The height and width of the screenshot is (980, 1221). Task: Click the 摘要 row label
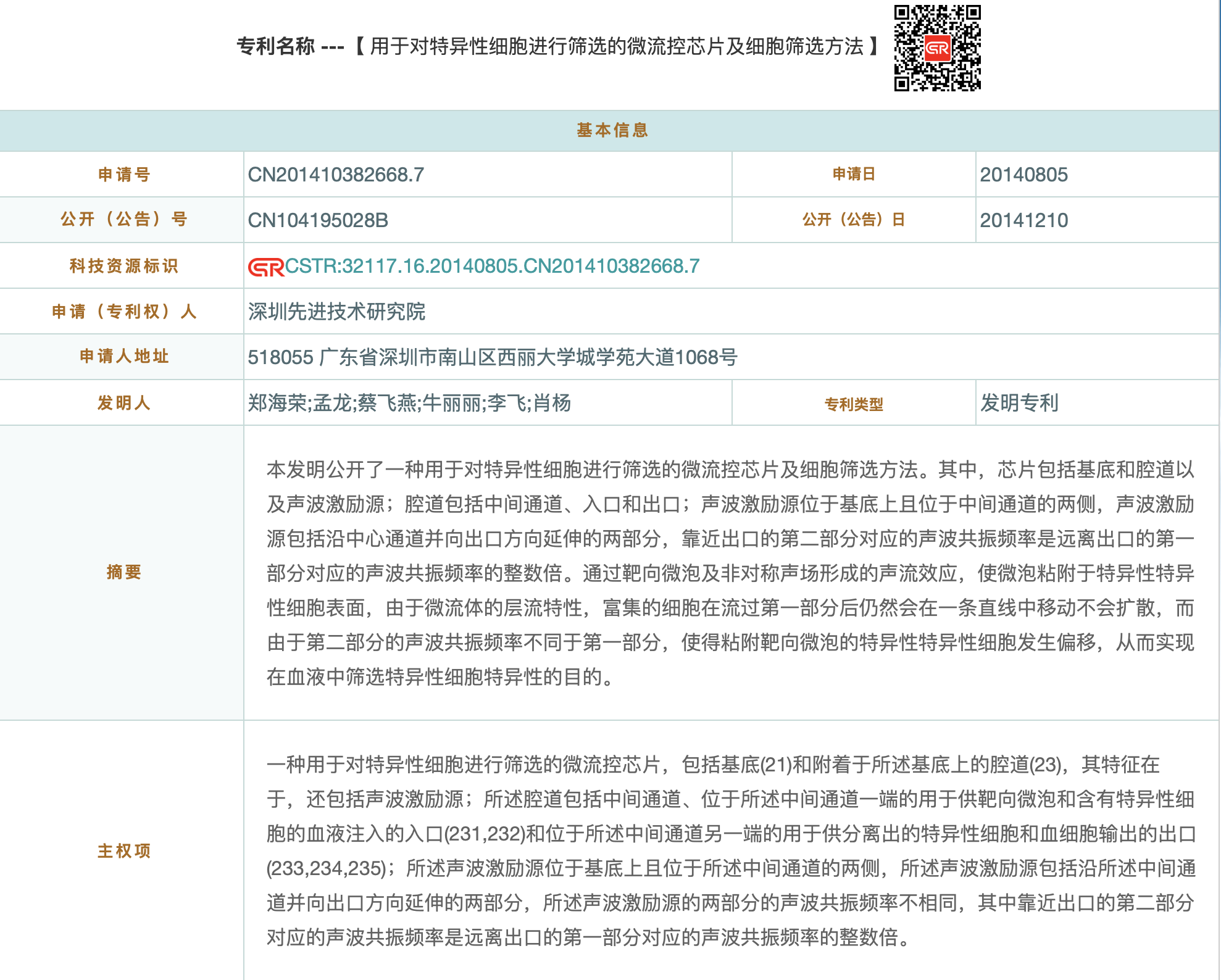pyautogui.click(x=123, y=572)
